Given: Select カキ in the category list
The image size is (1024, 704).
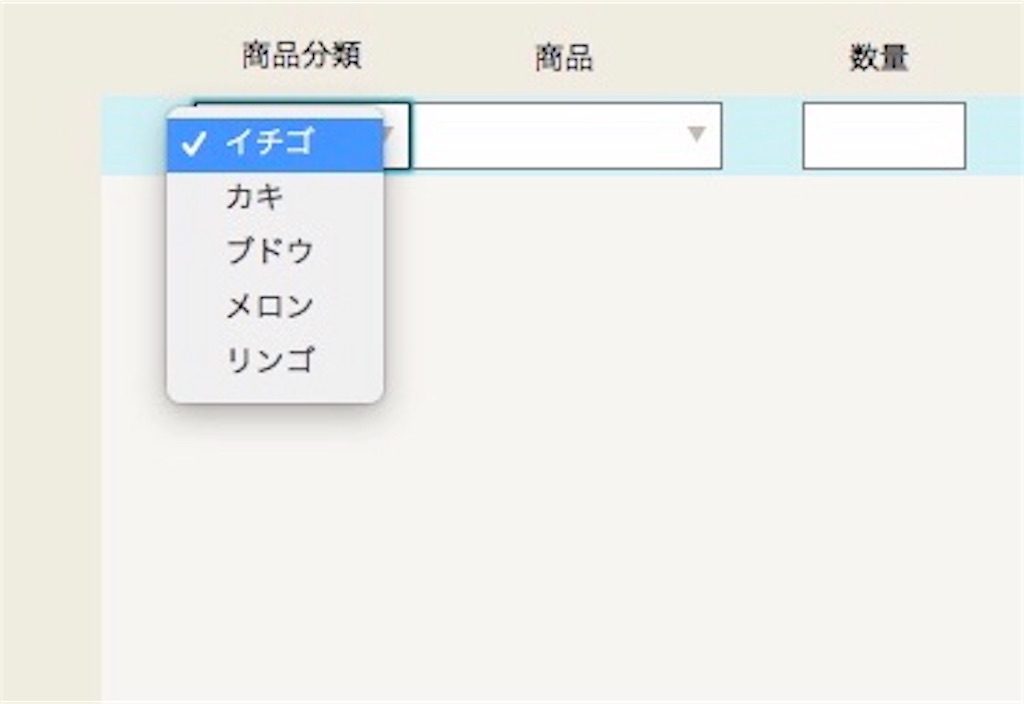Looking at the screenshot, I should [255, 195].
